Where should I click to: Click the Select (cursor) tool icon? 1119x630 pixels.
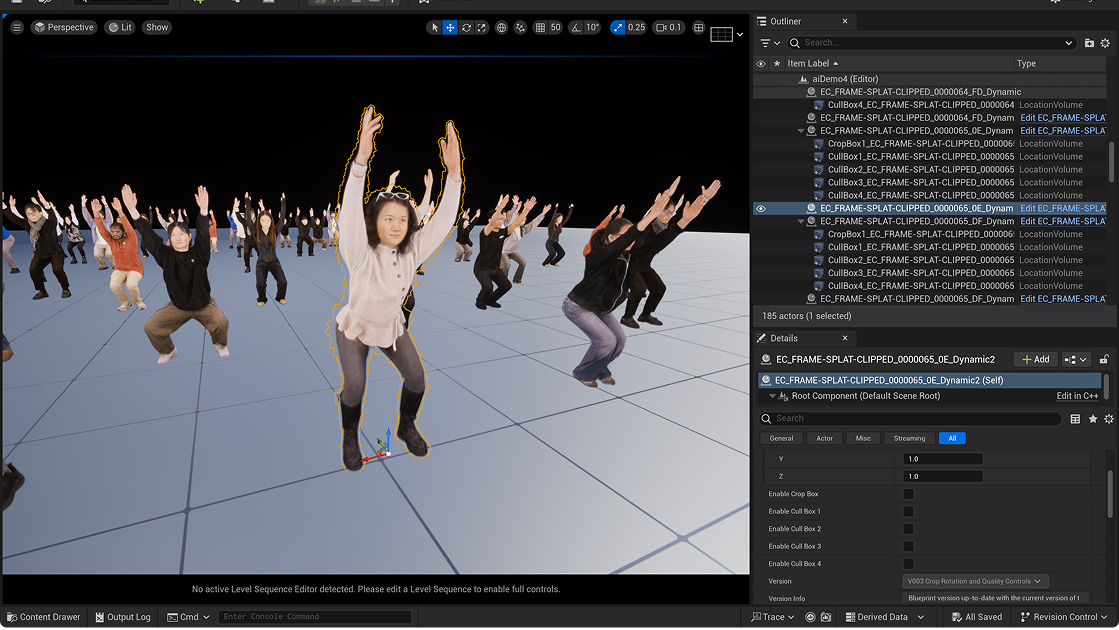click(x=433, y=27)
